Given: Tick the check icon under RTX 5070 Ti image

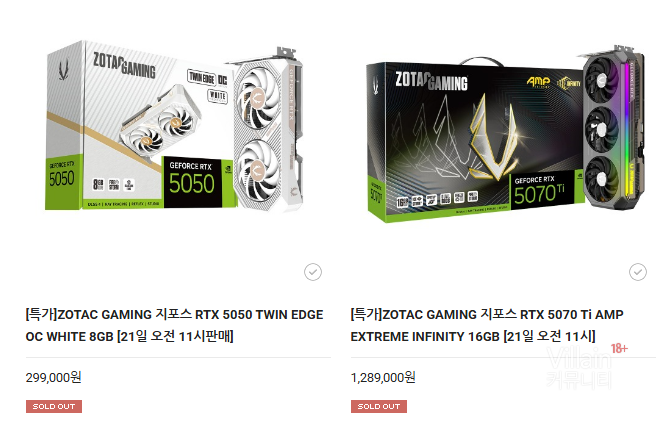Looking at the screenshot, I should coord(638,272).
